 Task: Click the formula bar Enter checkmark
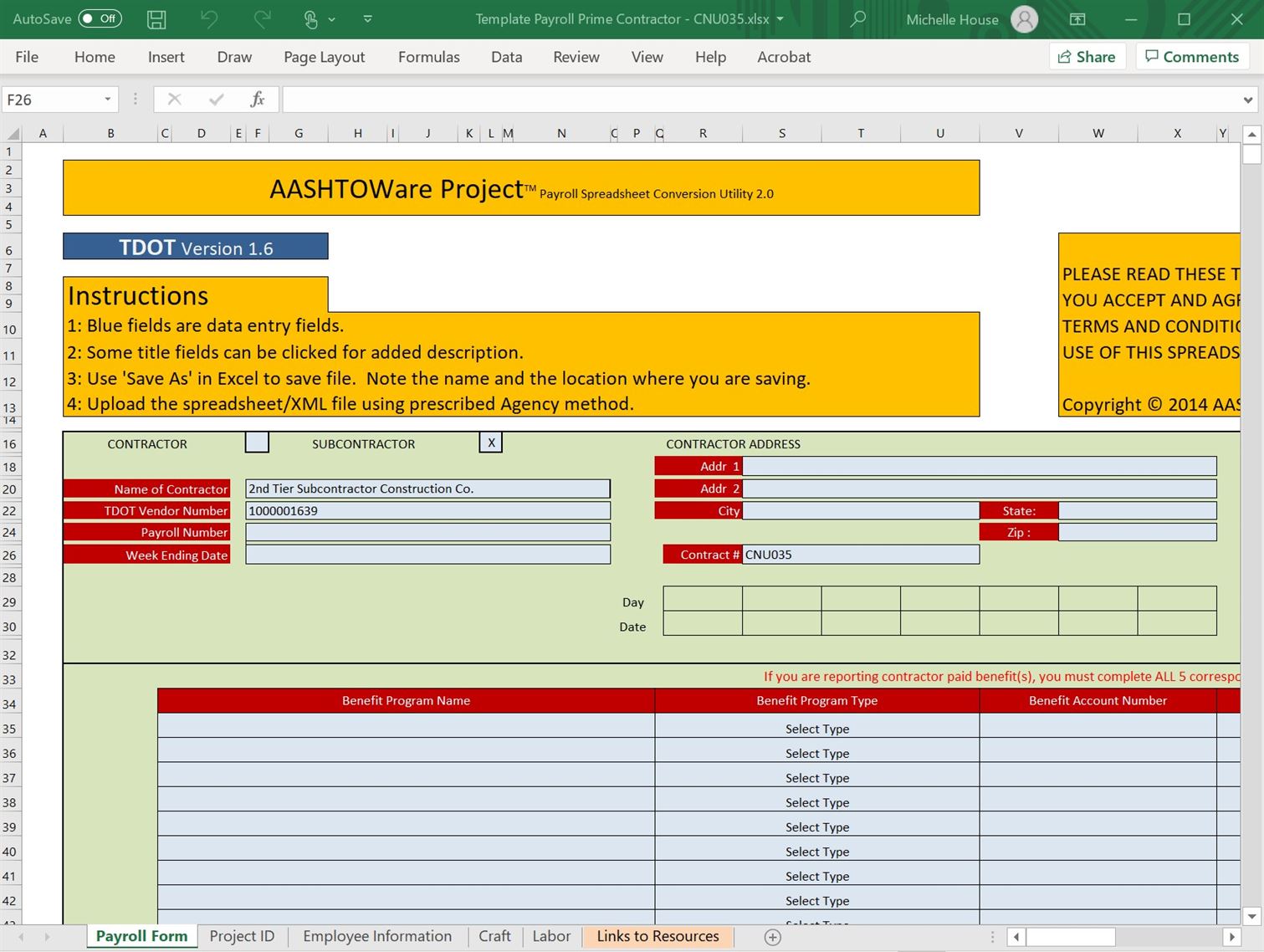(x=217, y=100)
